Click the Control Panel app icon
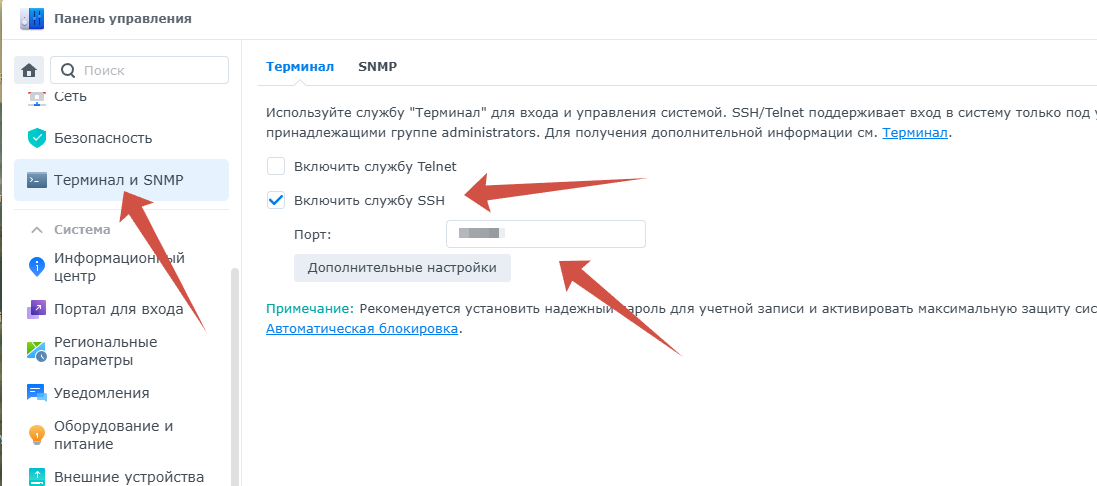The image size is (1097, 486). 32,18
